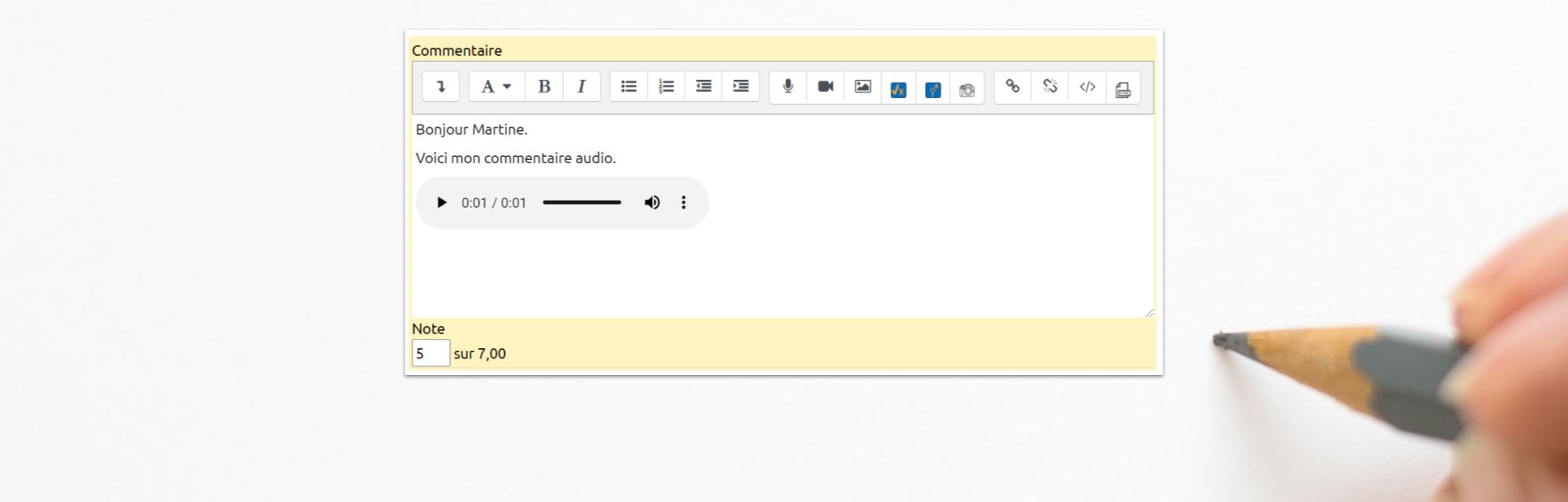Record audio with the microphone icon
The height and width of the screenshot is (502, 1568).
click(x=788, y=87)
